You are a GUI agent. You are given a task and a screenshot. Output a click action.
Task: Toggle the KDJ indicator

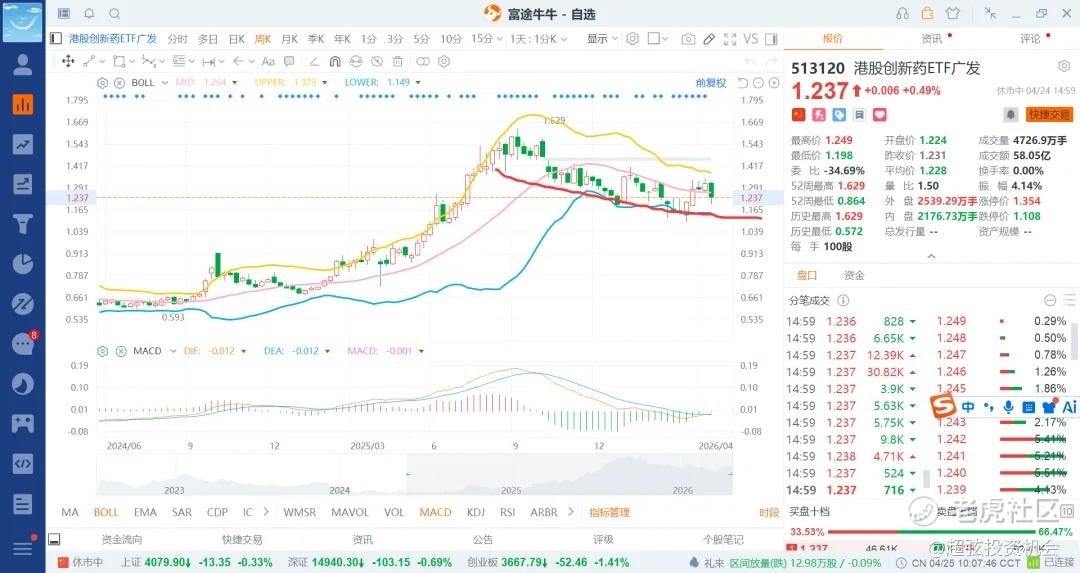(x=475, y=512)
